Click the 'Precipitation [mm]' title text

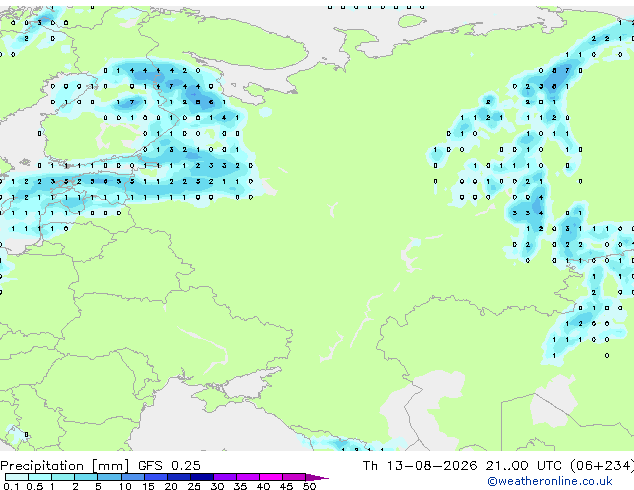(64, 466)
